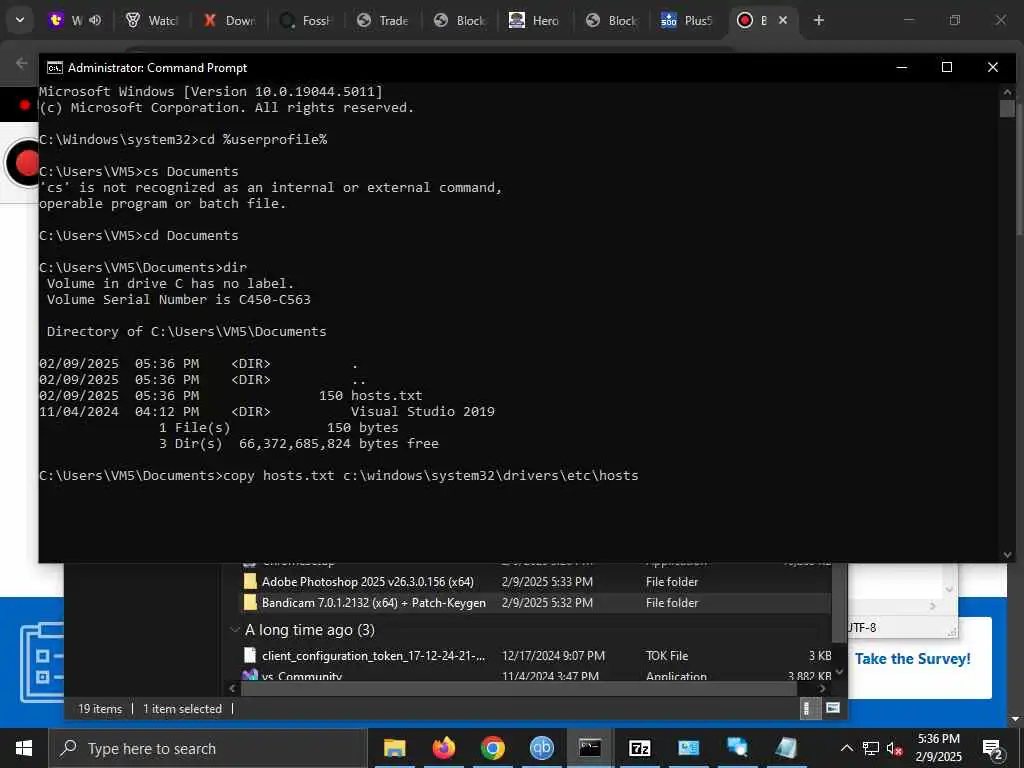
Task: Select the client_configuration_token file
Action: point(536,656)
